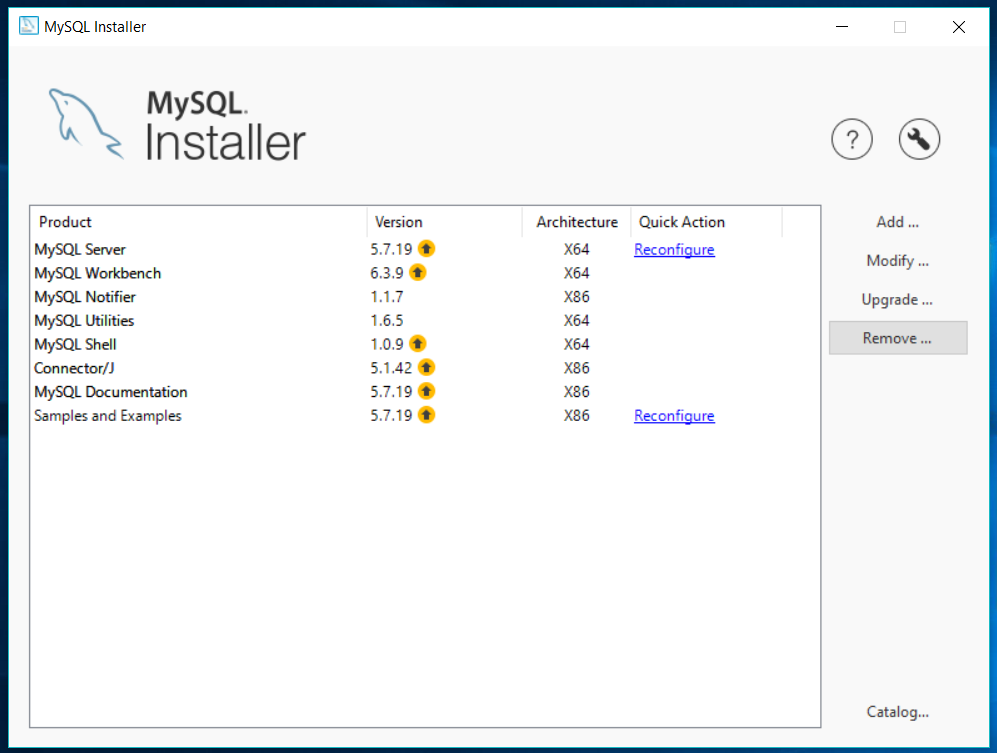
Task: Click Reconfigure link for Samples and Examples
Action: point(674,415)
